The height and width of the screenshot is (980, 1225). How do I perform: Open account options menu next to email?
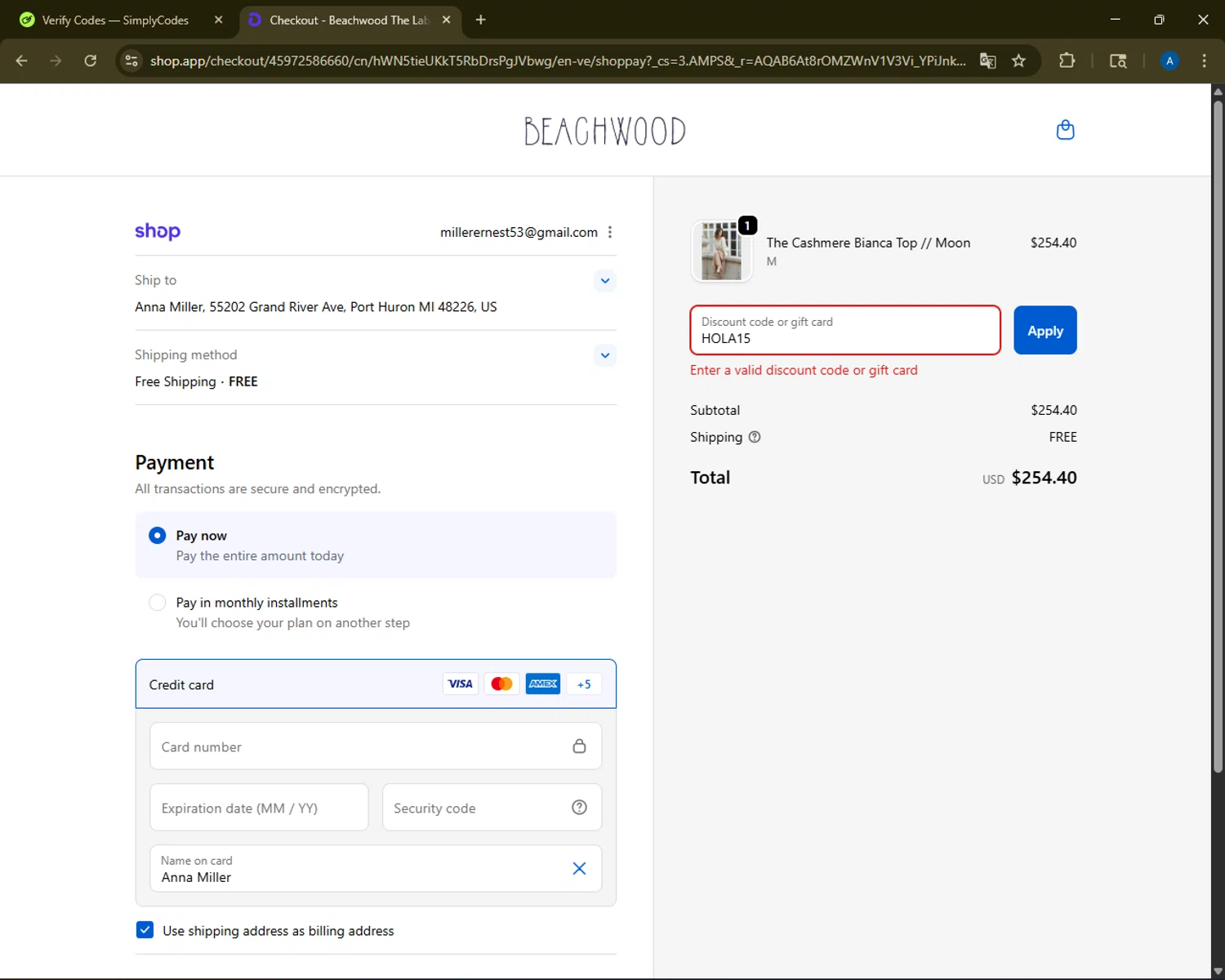coord(609,232)
